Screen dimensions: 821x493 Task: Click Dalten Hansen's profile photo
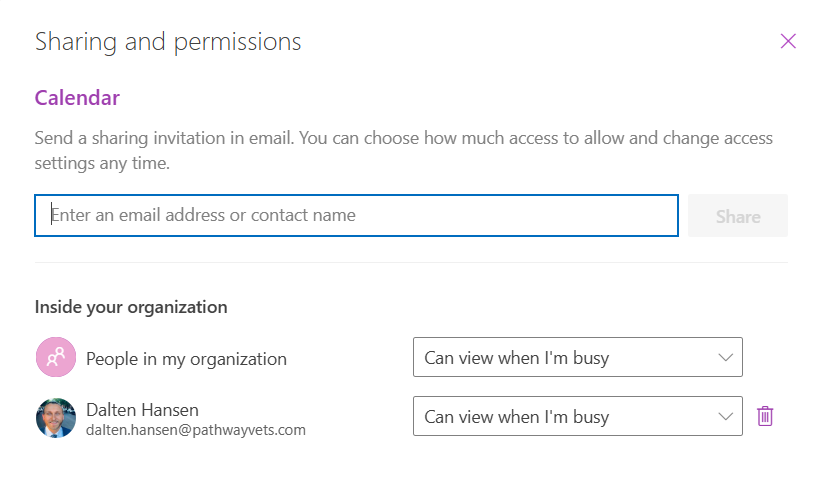click(x=56, y=417)
